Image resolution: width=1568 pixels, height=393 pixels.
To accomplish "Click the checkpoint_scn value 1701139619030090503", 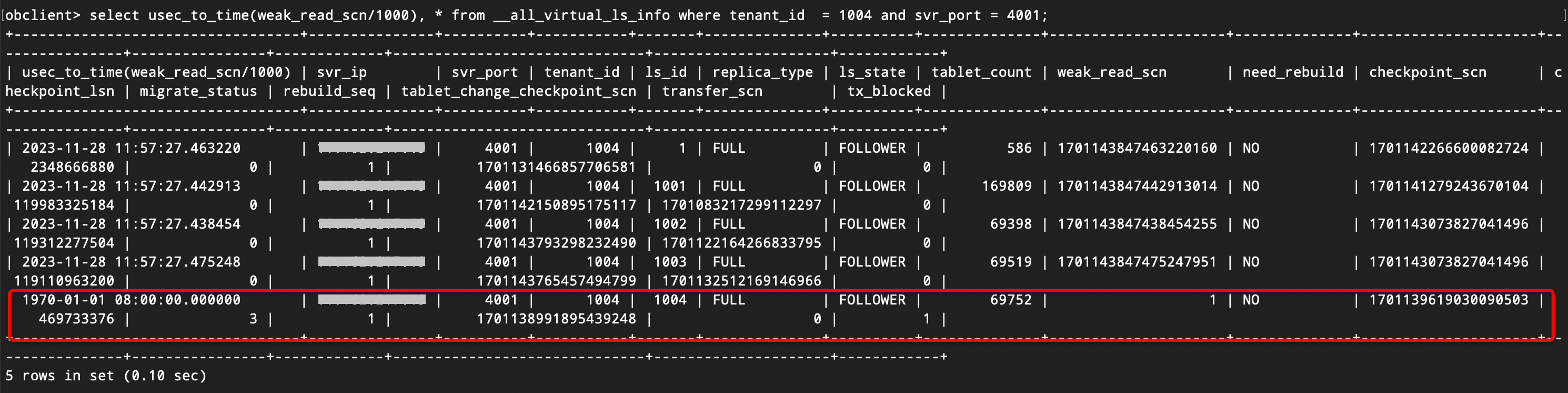I will [x=1449, y=300].
